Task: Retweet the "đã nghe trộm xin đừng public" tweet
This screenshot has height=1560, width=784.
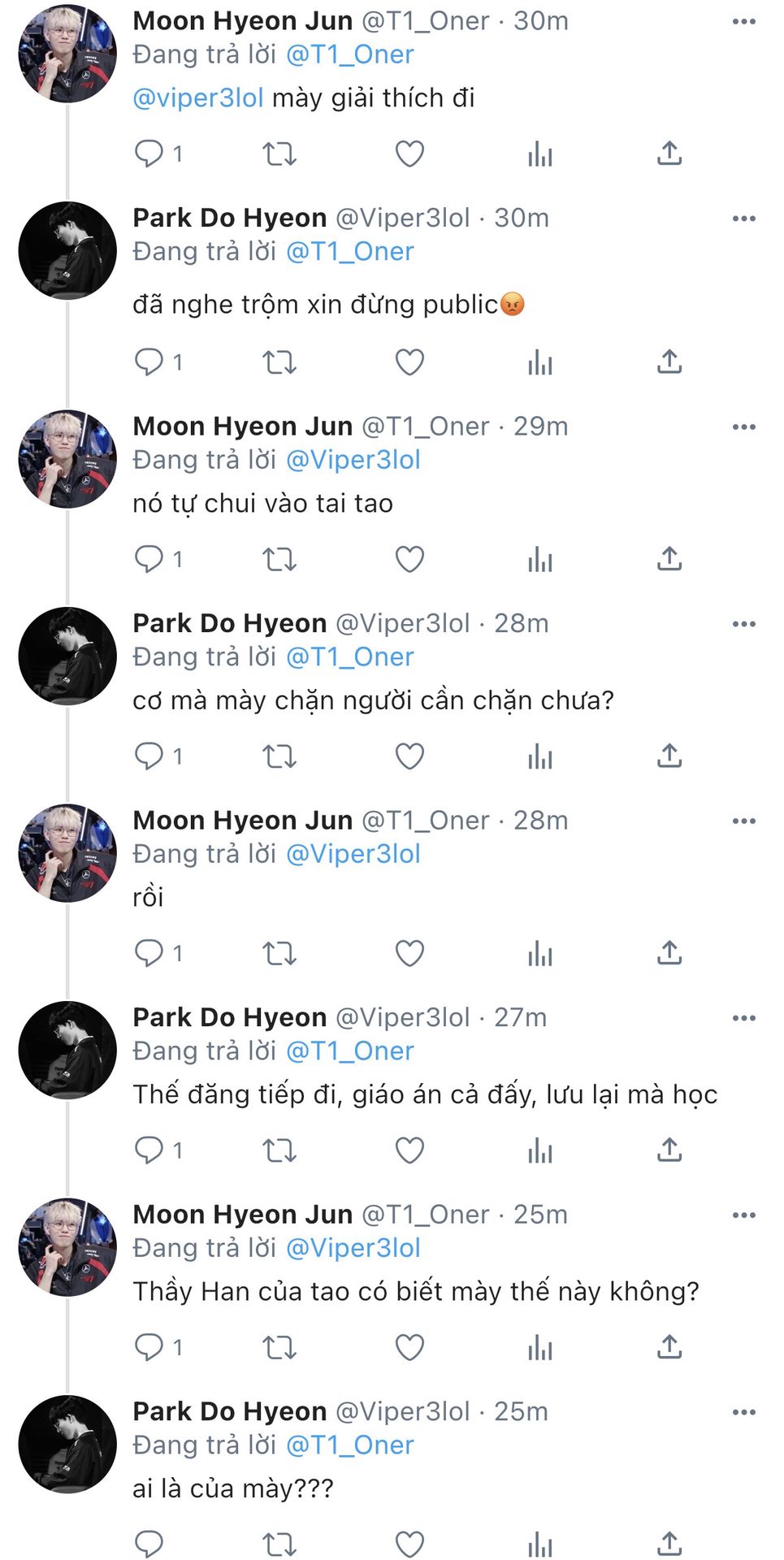Action: coord(279,362)
